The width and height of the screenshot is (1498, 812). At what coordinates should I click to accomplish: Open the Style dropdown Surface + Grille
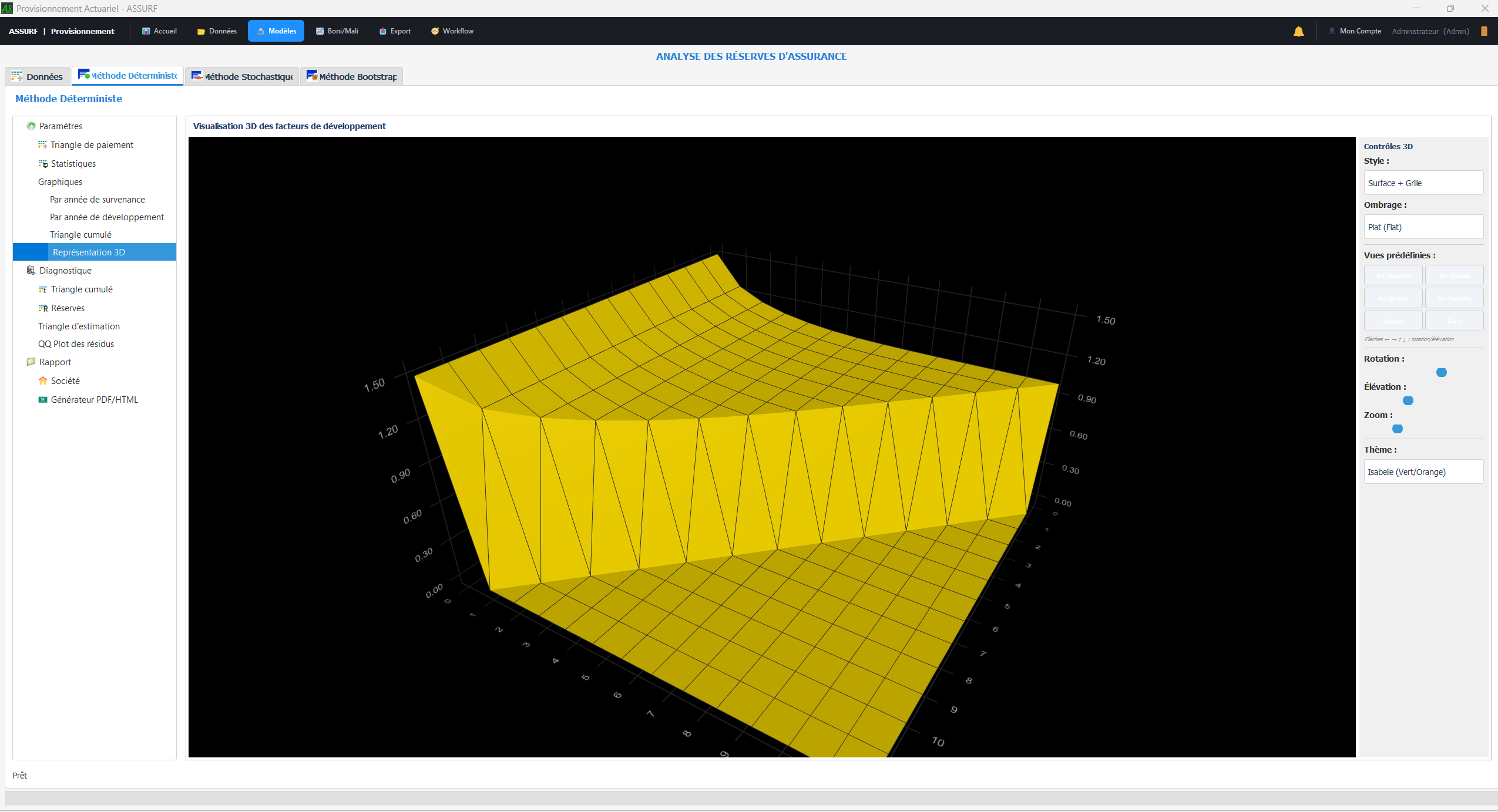click(1423, 183)
